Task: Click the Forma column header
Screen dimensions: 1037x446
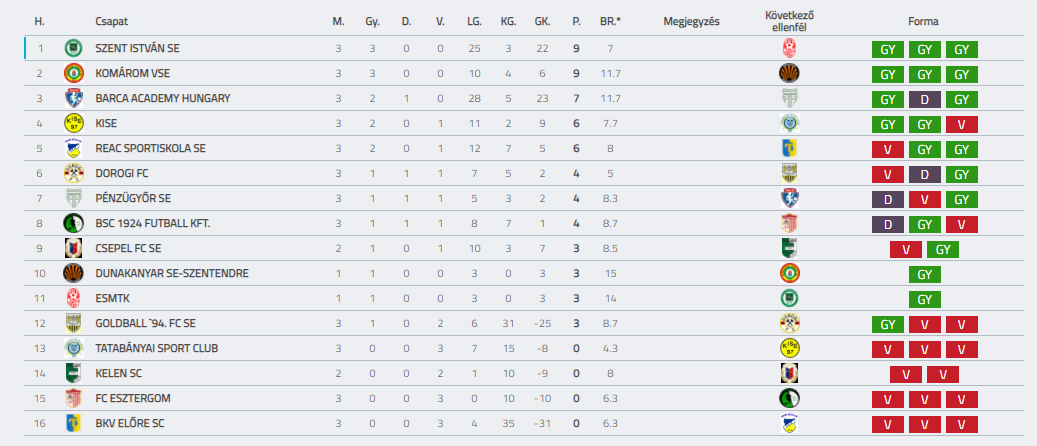Action: 923,21
